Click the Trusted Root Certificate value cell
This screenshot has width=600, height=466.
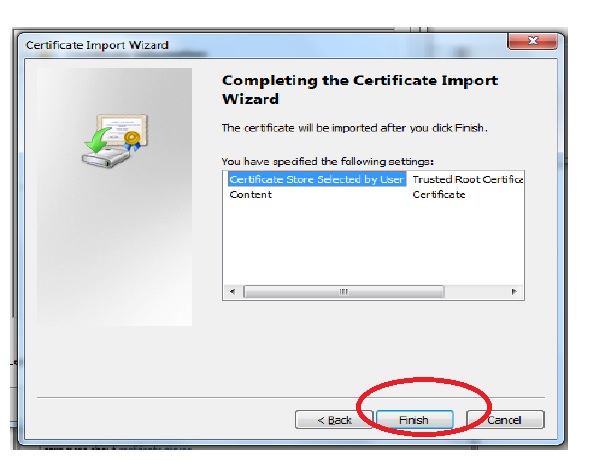(x=468, y=179)
